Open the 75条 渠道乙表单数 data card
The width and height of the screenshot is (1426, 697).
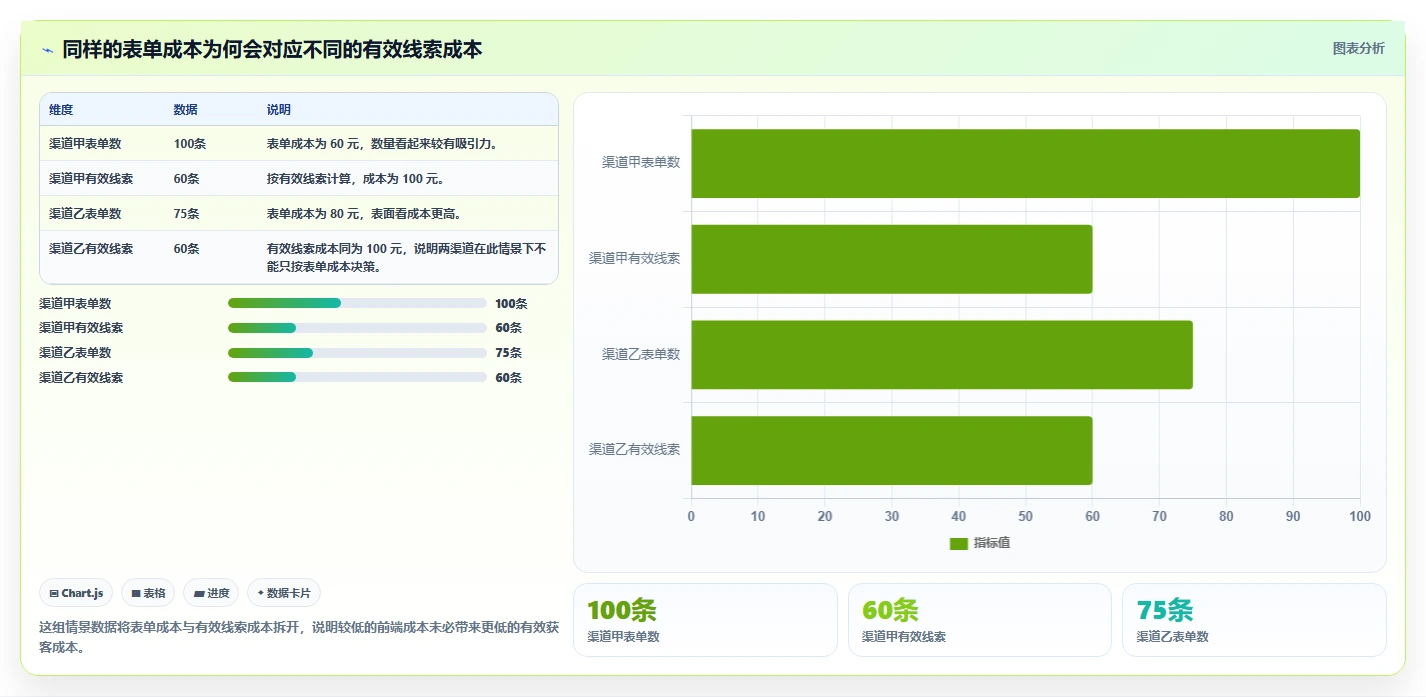(1254, 620)
